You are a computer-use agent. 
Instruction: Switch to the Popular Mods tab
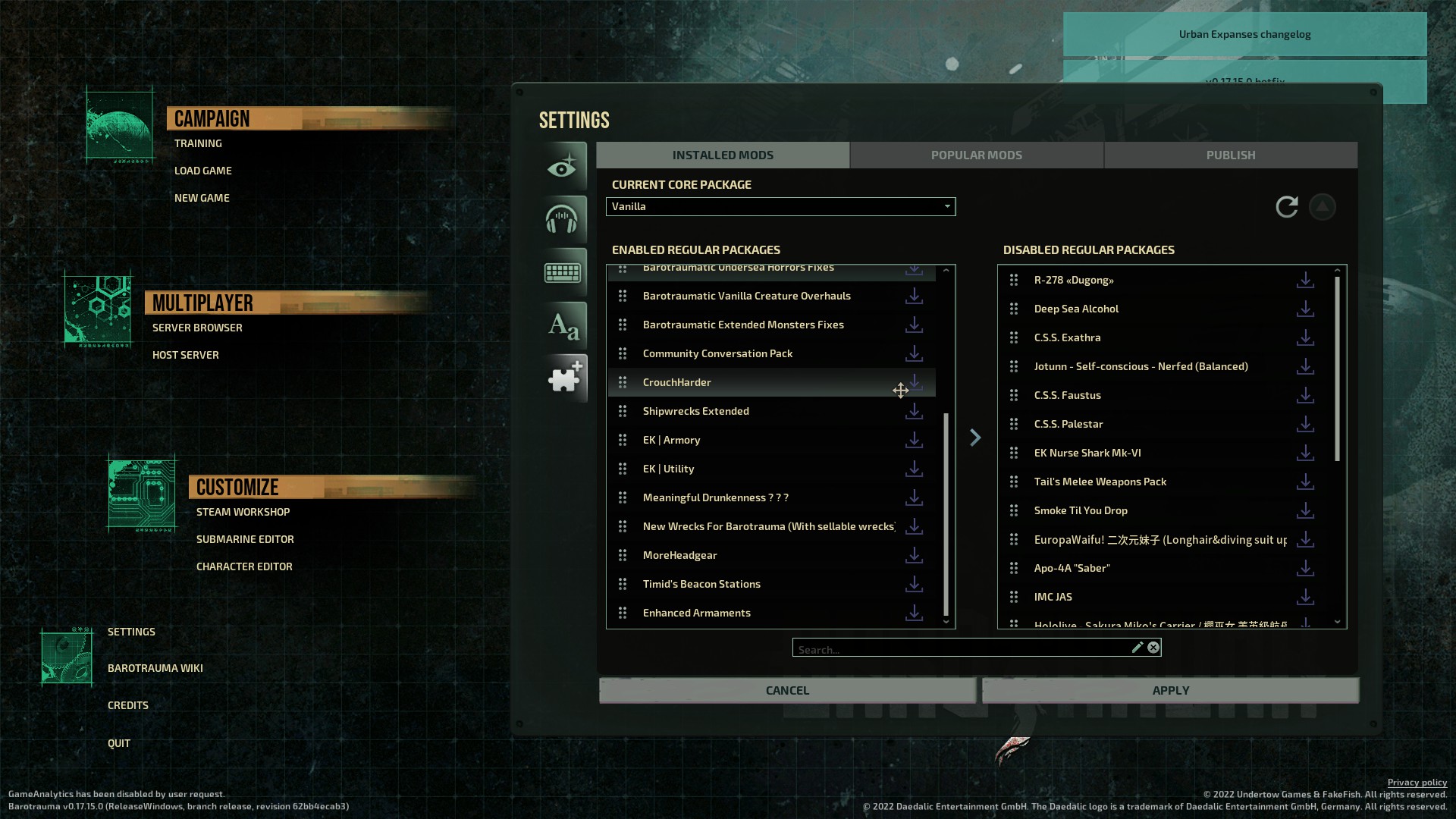click(x=976, y=155)
